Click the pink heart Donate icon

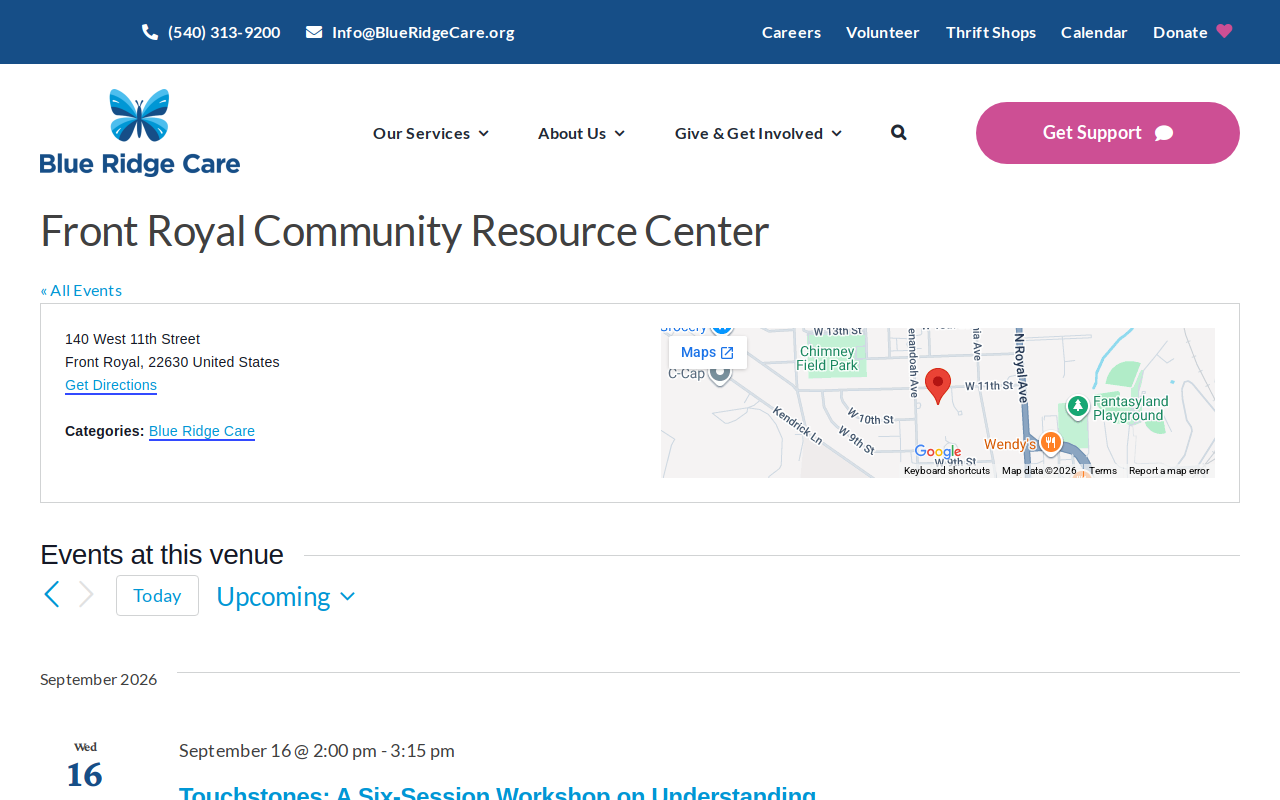(1224, 31)
